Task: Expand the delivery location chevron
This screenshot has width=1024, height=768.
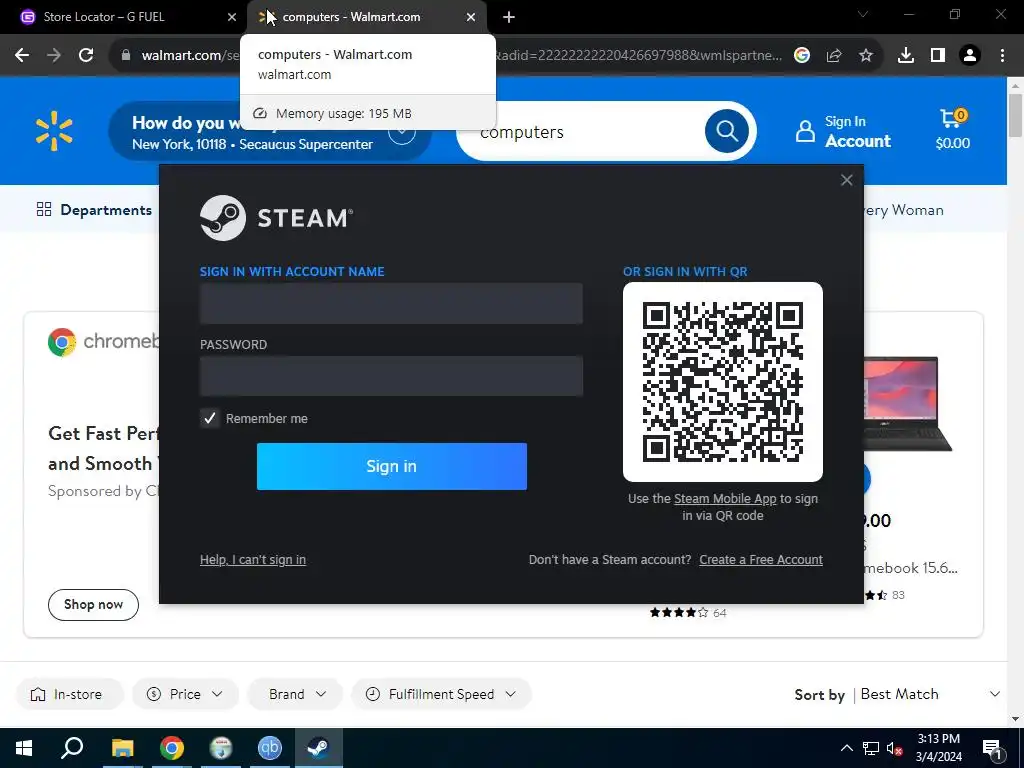Action: (x=402, y=133)
